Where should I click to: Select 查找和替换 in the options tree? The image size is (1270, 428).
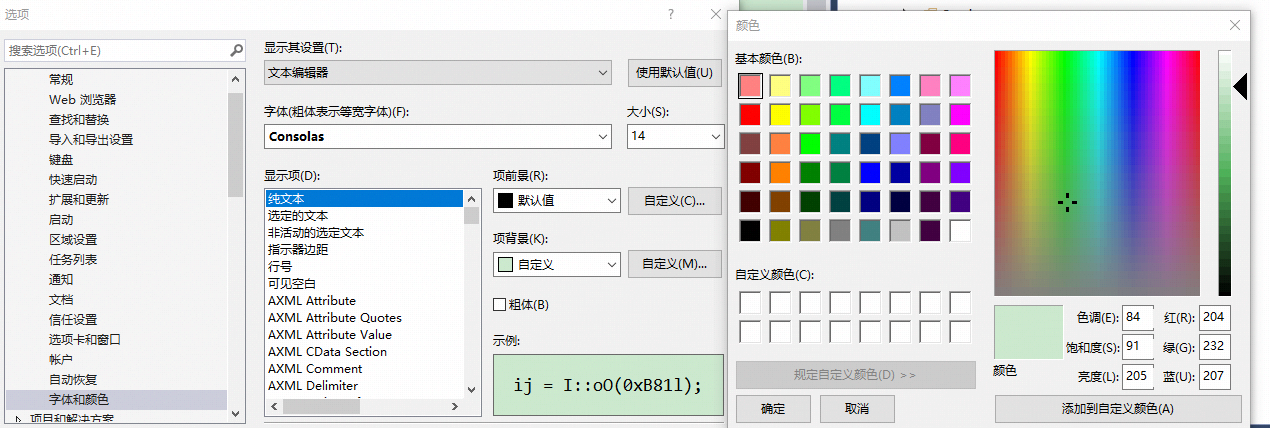(x=79, y=119)
